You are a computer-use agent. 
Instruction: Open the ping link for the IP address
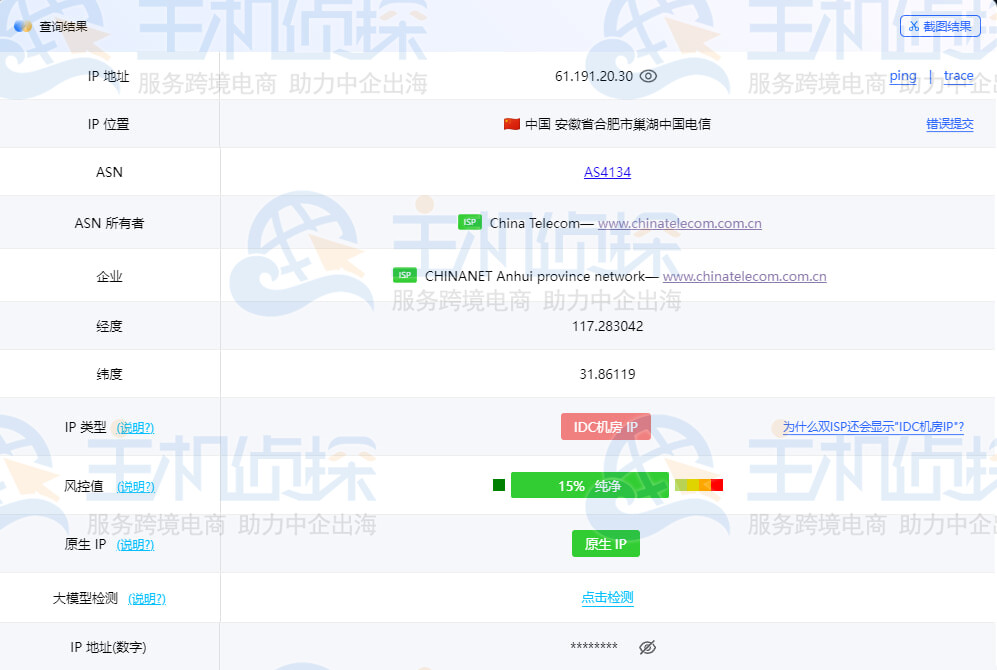coord(902,75)
